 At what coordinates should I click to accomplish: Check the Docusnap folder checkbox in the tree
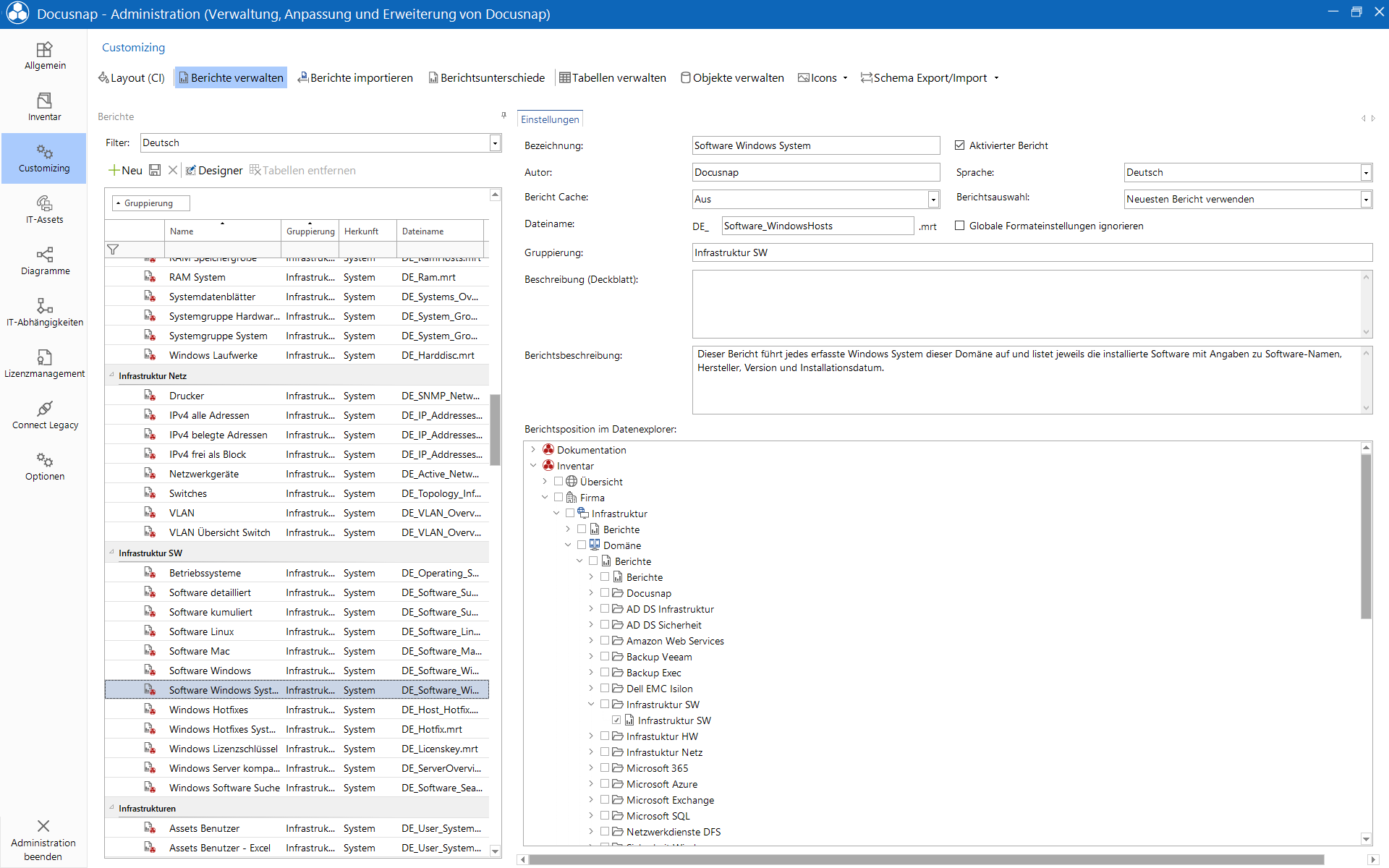605,592
